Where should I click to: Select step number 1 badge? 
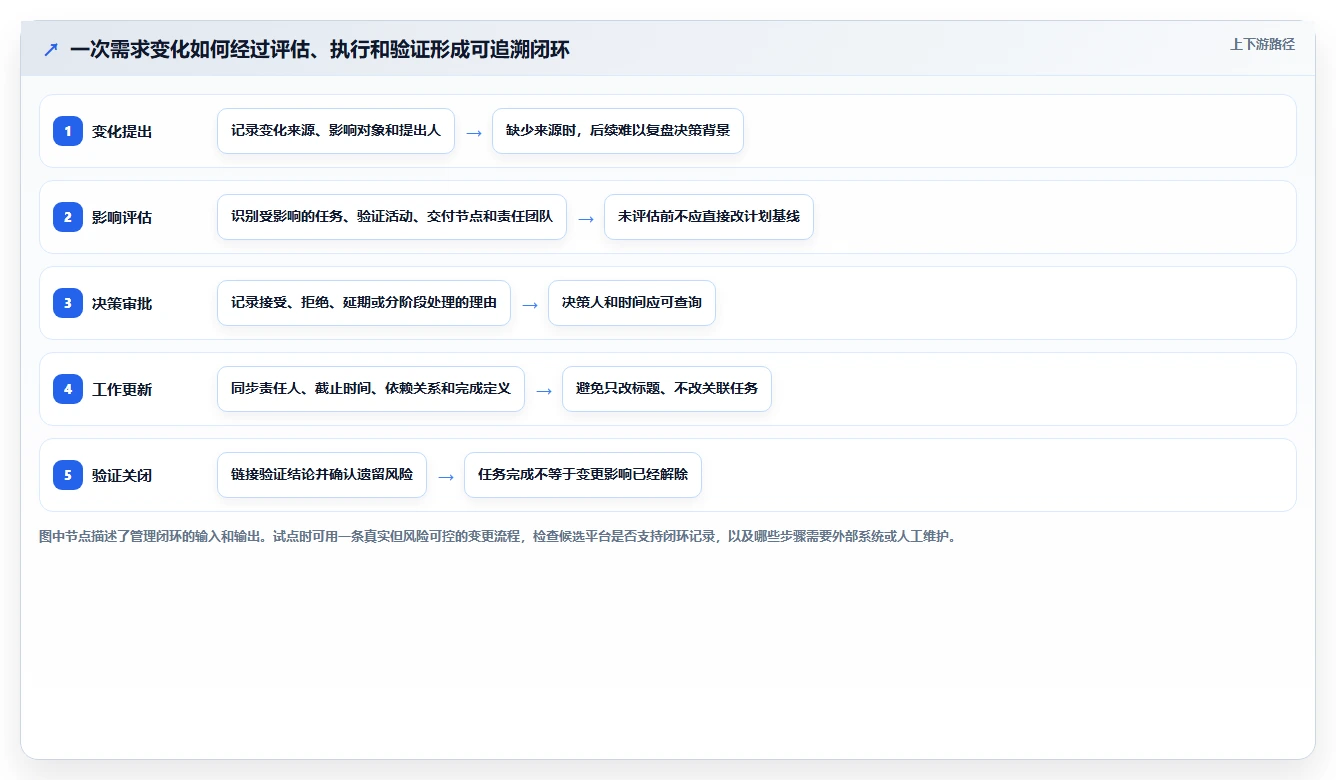click(x=68, y=131)
